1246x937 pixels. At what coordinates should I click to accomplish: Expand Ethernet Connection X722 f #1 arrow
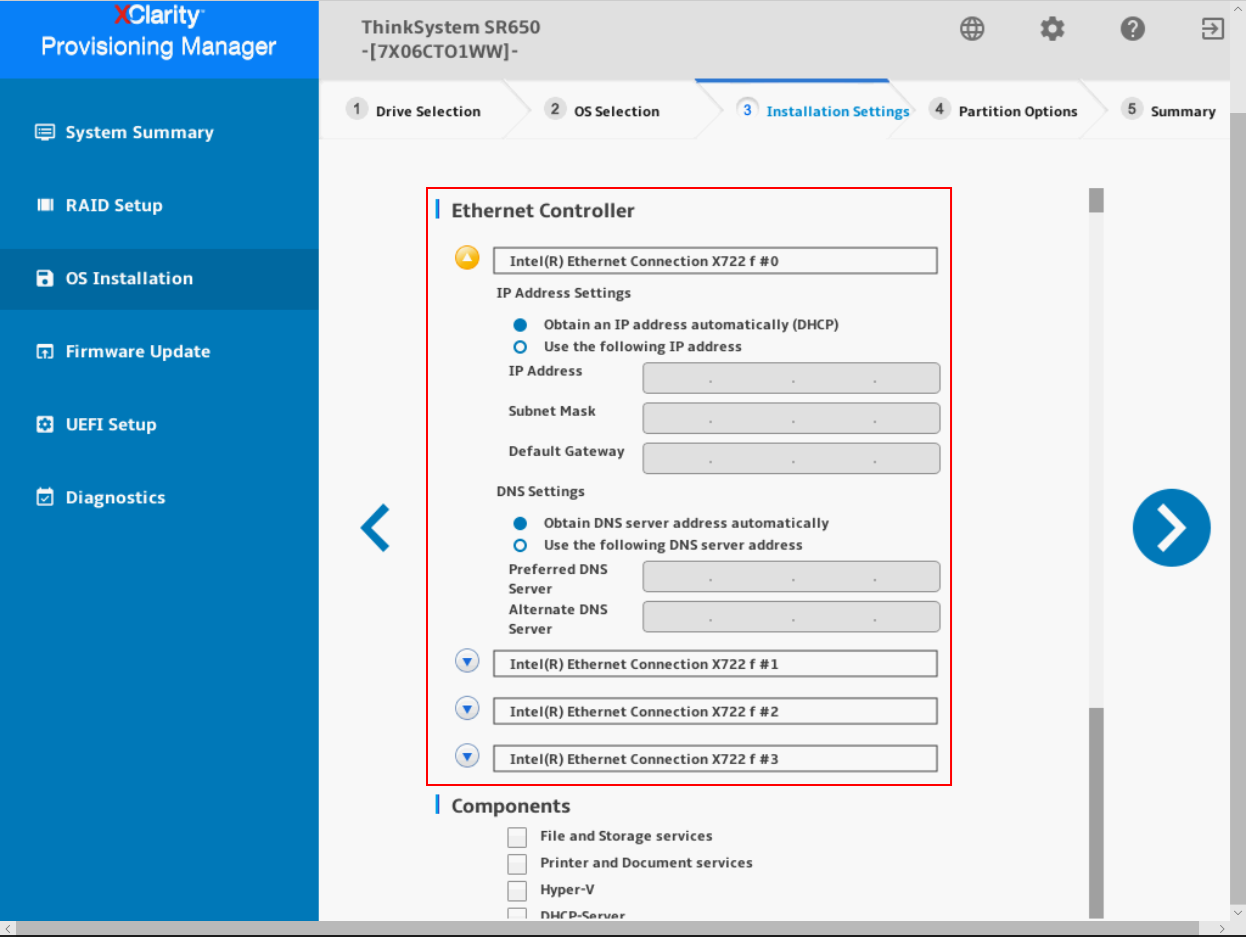point(467,661)
